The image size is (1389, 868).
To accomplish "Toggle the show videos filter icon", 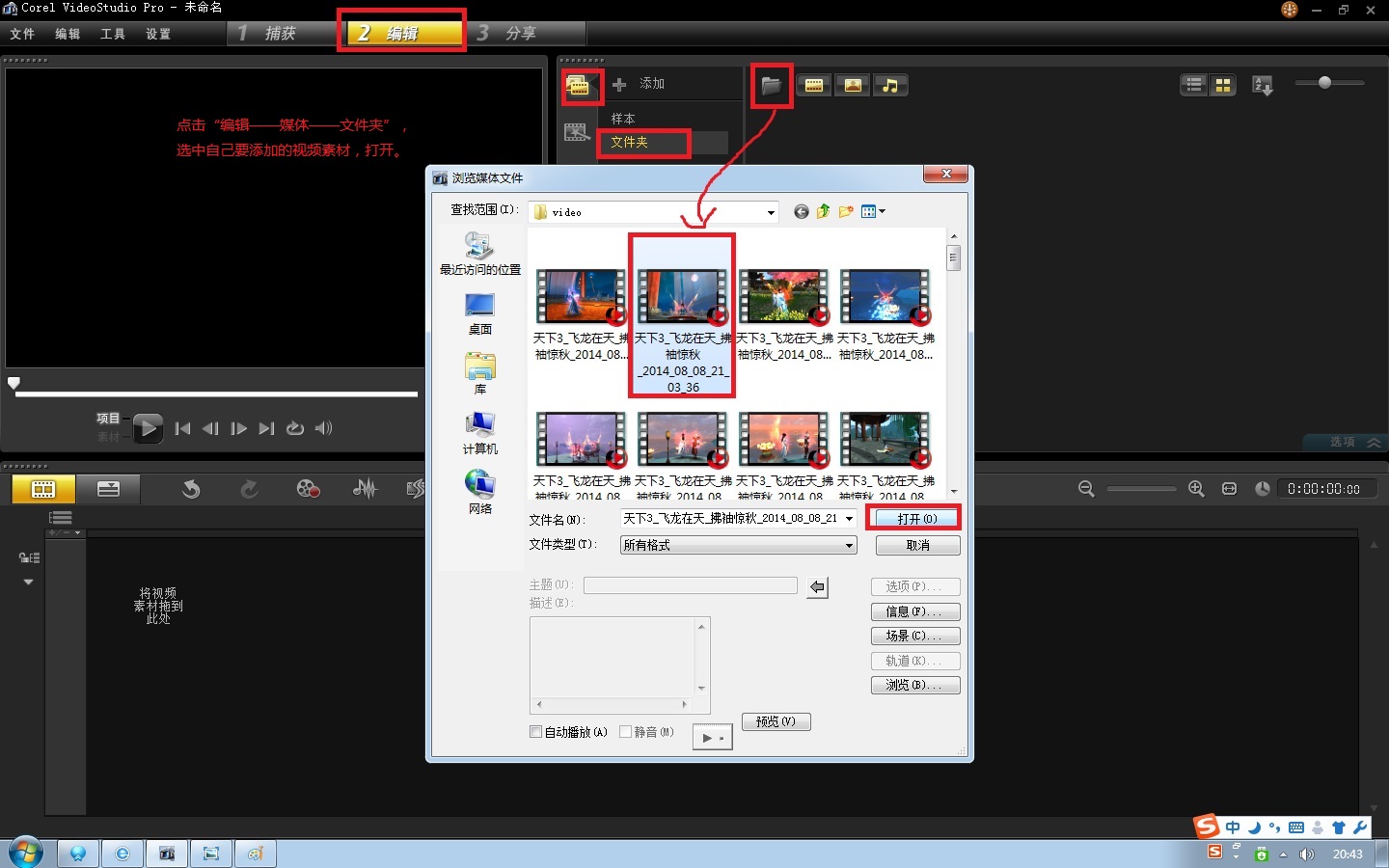I will (x=814, y=85).
